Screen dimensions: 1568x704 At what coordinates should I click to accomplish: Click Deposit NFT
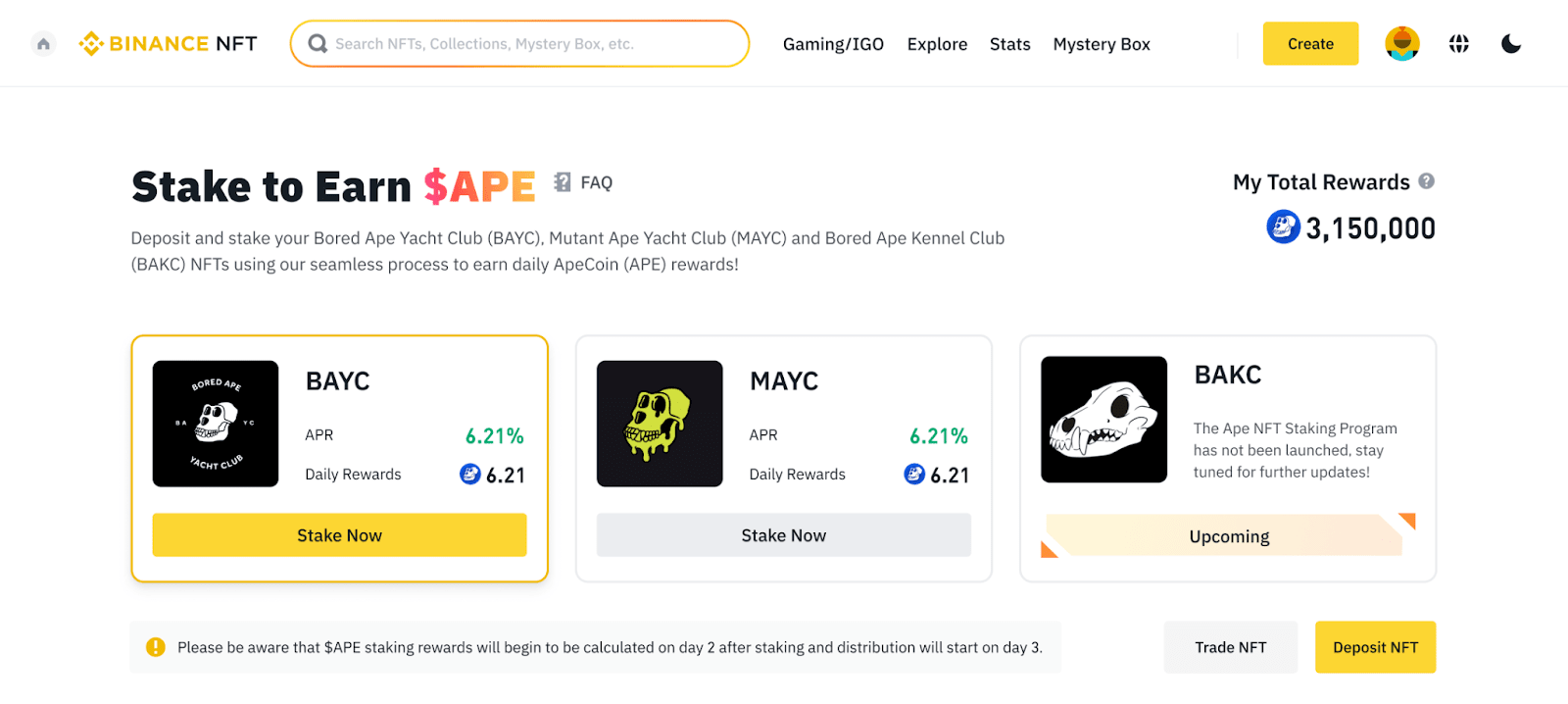point(1374,647)
